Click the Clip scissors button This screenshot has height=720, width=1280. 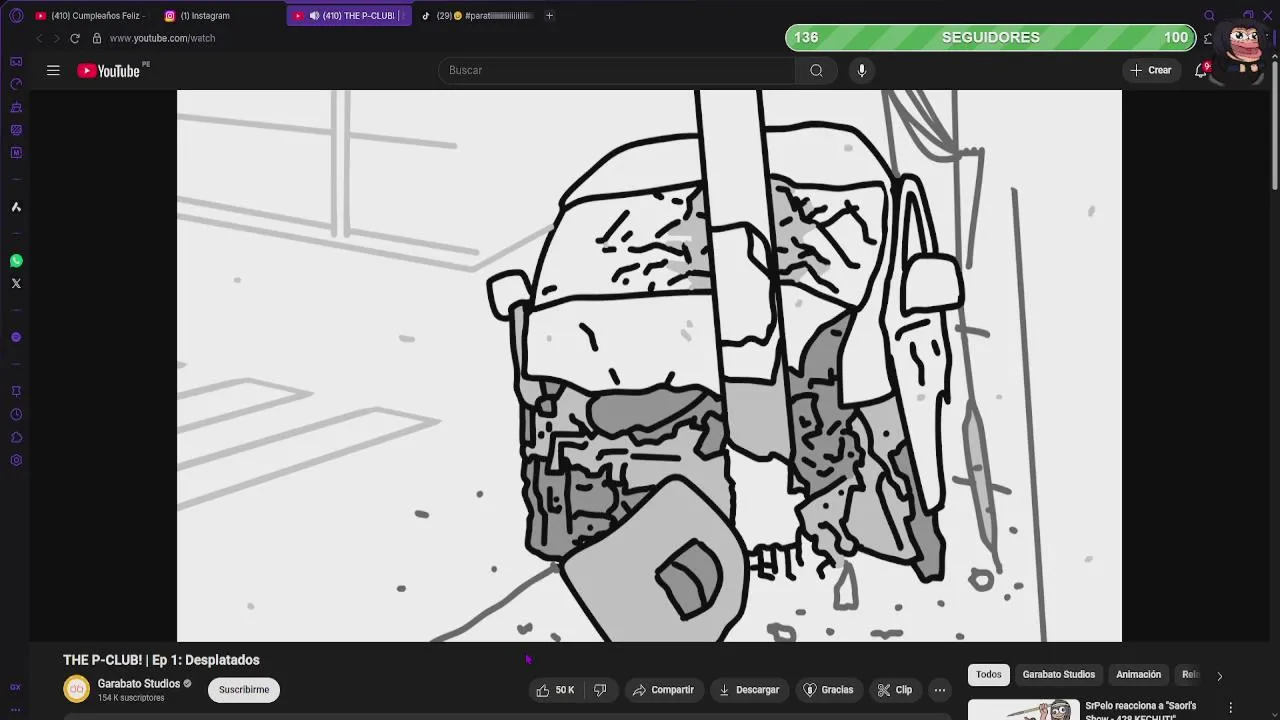click(x=894, y=690)
